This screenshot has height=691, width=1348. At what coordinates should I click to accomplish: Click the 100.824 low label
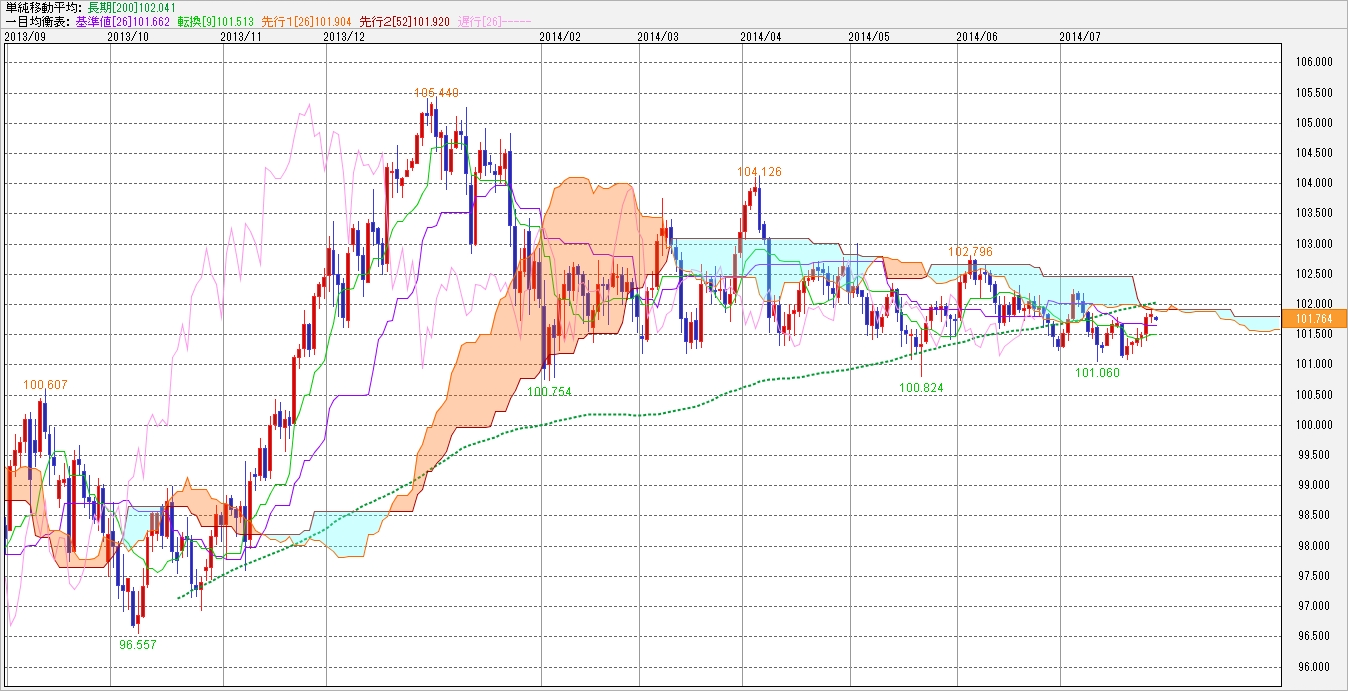pos(921,387)
